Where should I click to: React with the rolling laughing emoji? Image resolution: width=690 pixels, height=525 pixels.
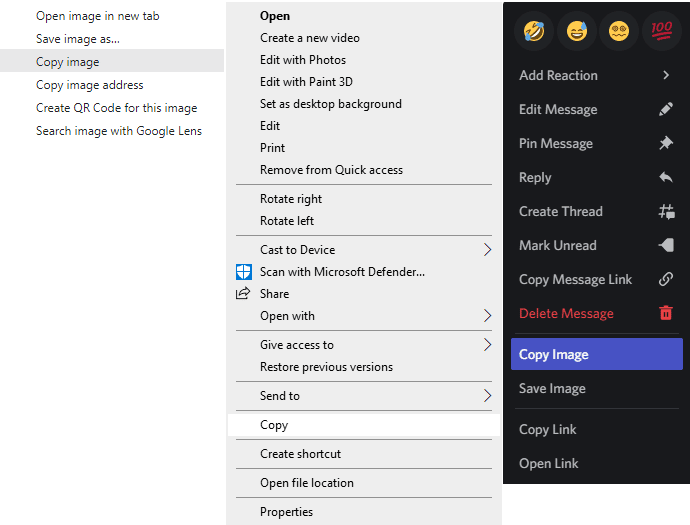(x=534, y=31)
